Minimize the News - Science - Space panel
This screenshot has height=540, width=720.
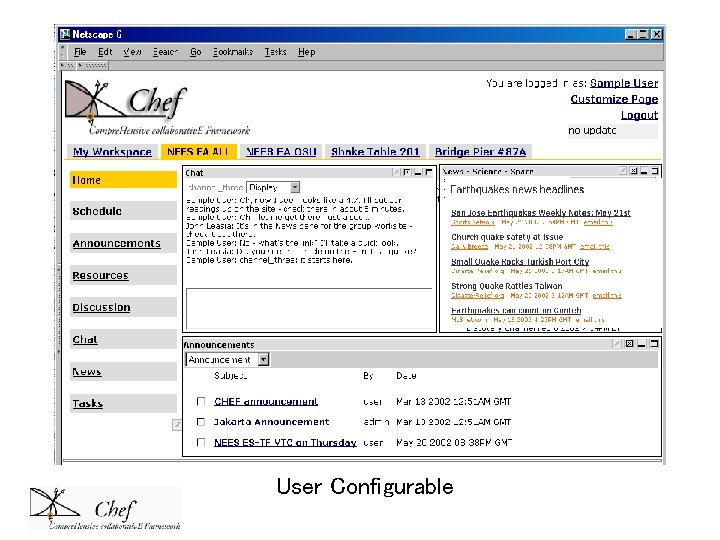pos(644,171)
